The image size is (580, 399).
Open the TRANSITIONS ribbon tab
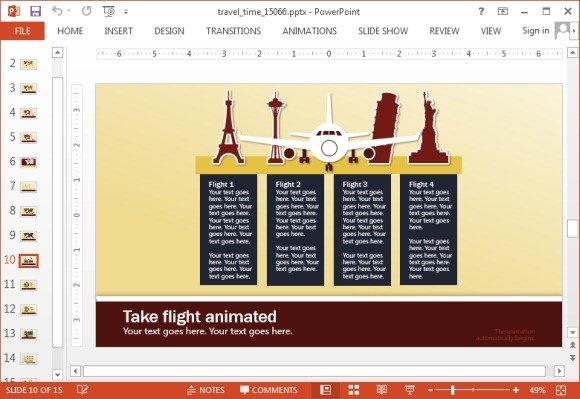[233, 31]
